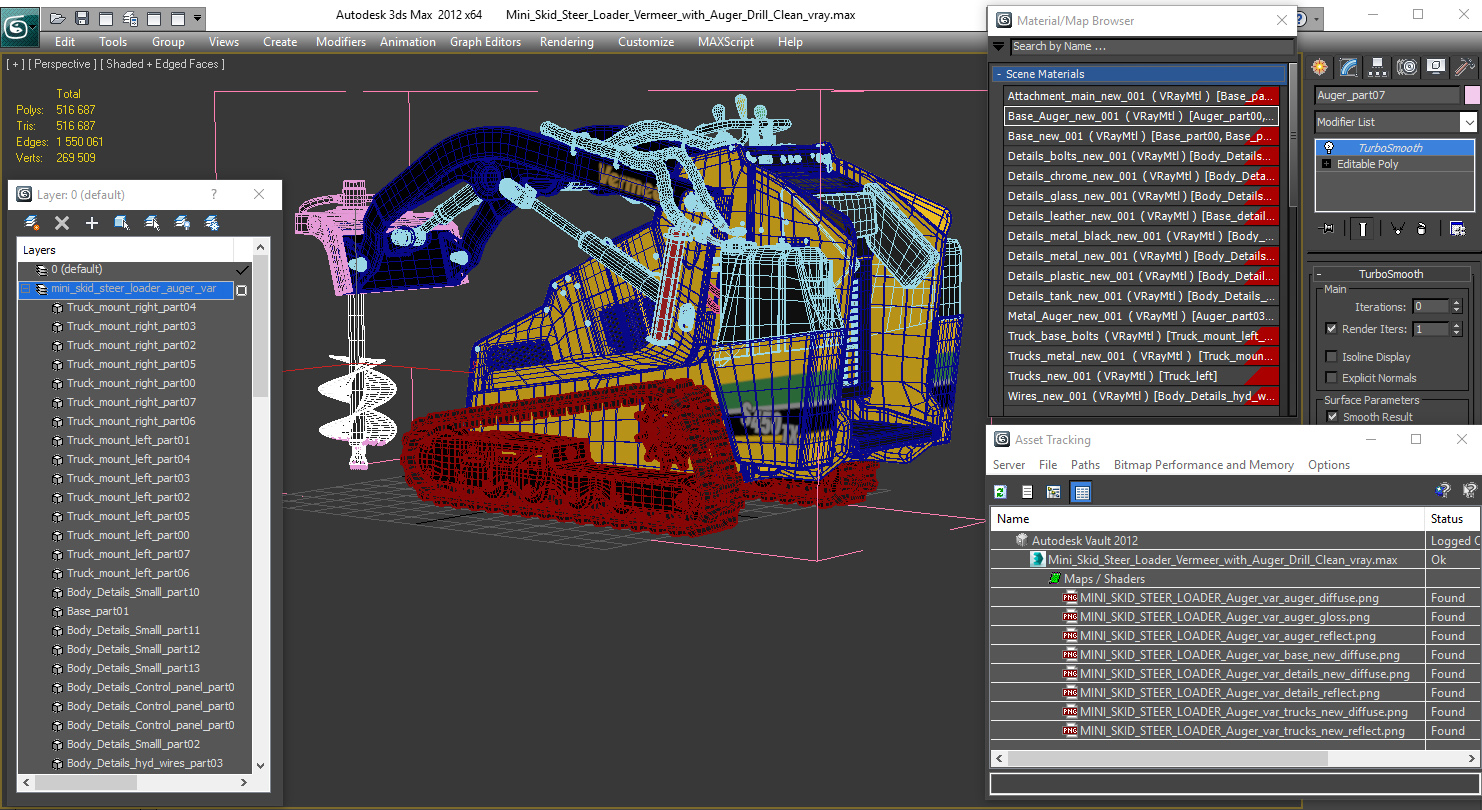Open the Motion command panel tab

1407,67
